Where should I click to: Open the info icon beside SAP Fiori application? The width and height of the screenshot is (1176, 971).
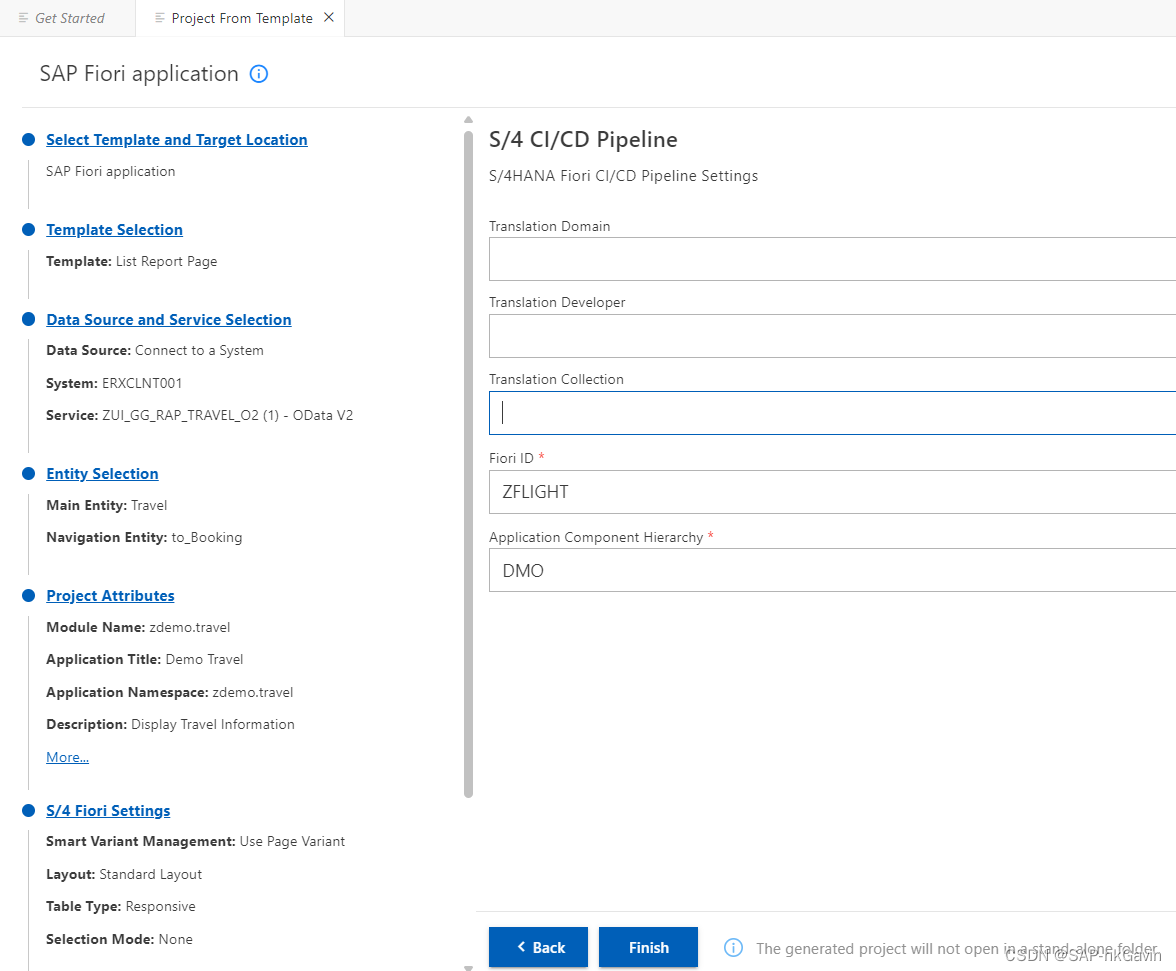[x=259, y=73]
